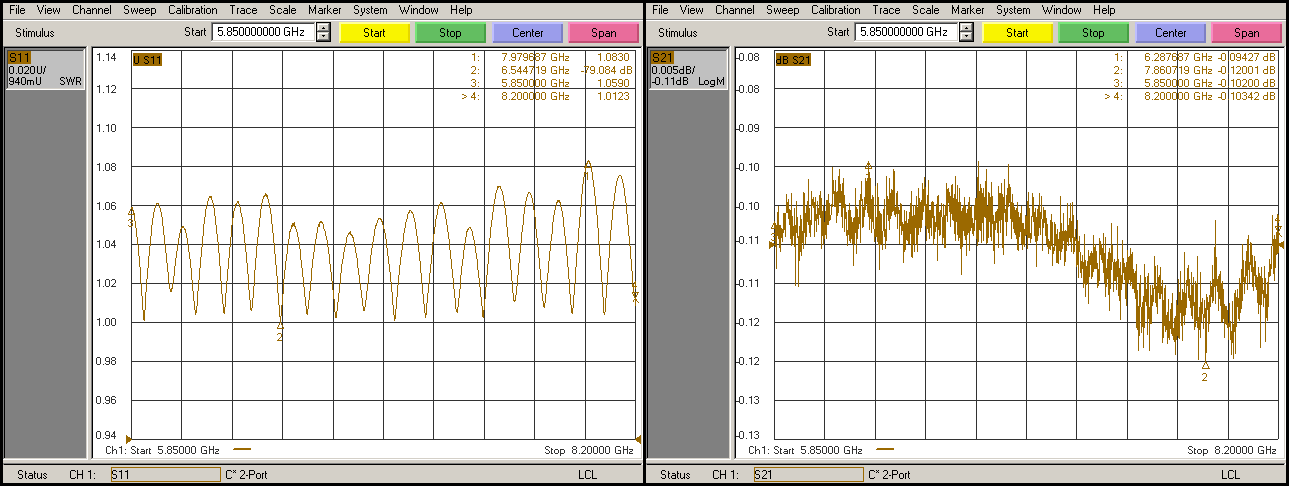Decrement Start frequency stepper in left window
1289x486 pixels.
[x=323, y=37]
